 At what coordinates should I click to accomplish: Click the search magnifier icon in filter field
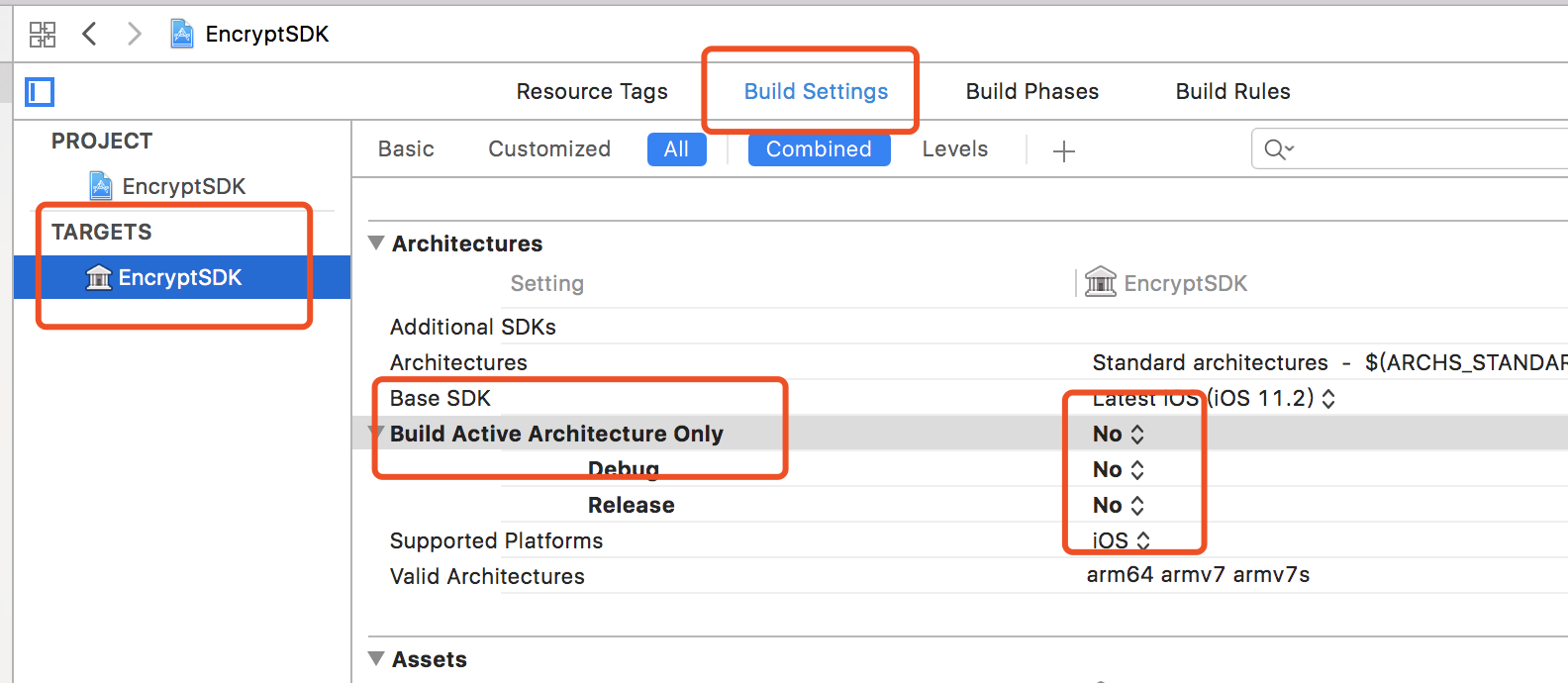point(1278,149)
